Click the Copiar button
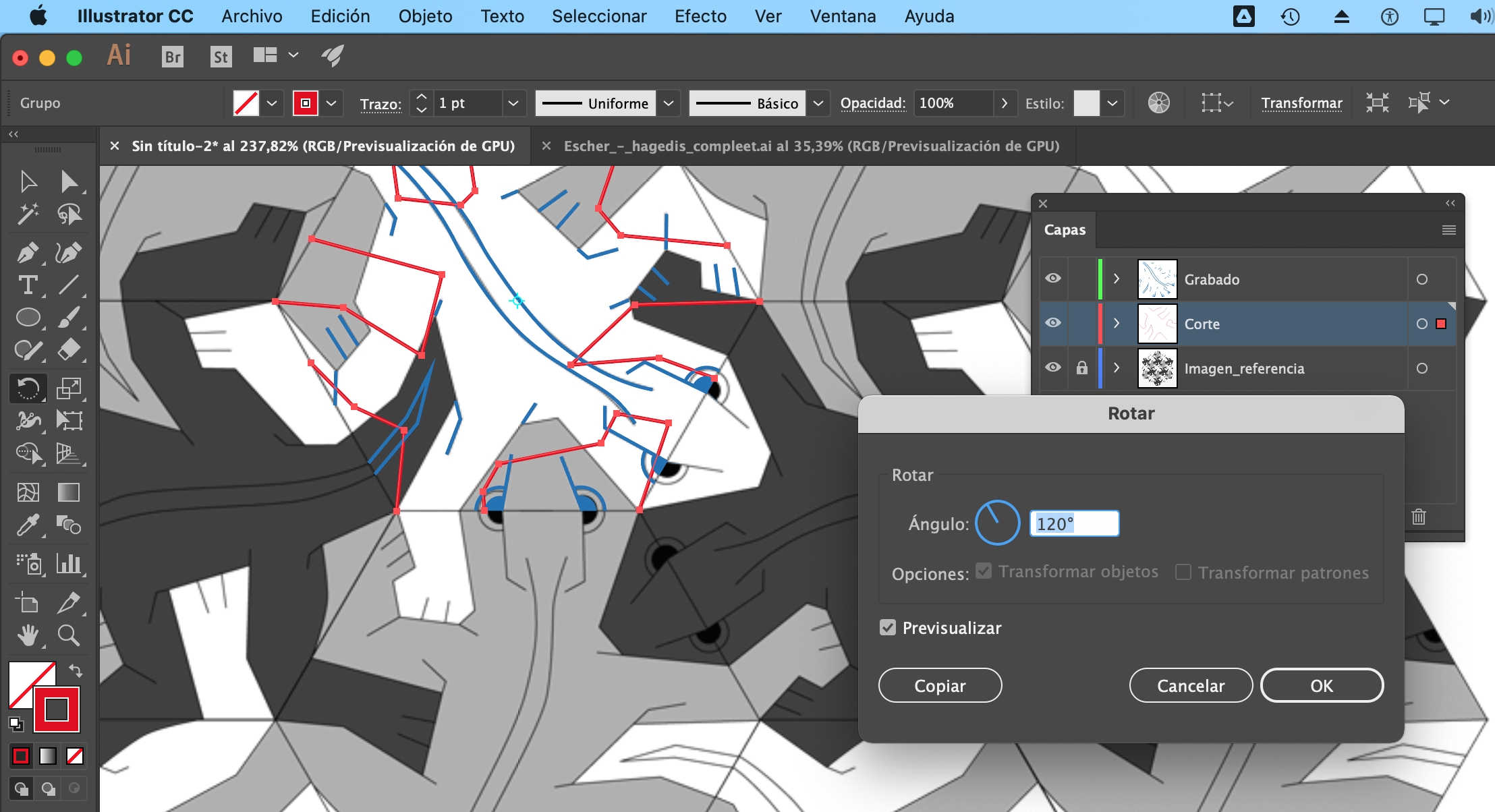The height and width of the screenshot is (812, 1495). click(x=940, y=685)
